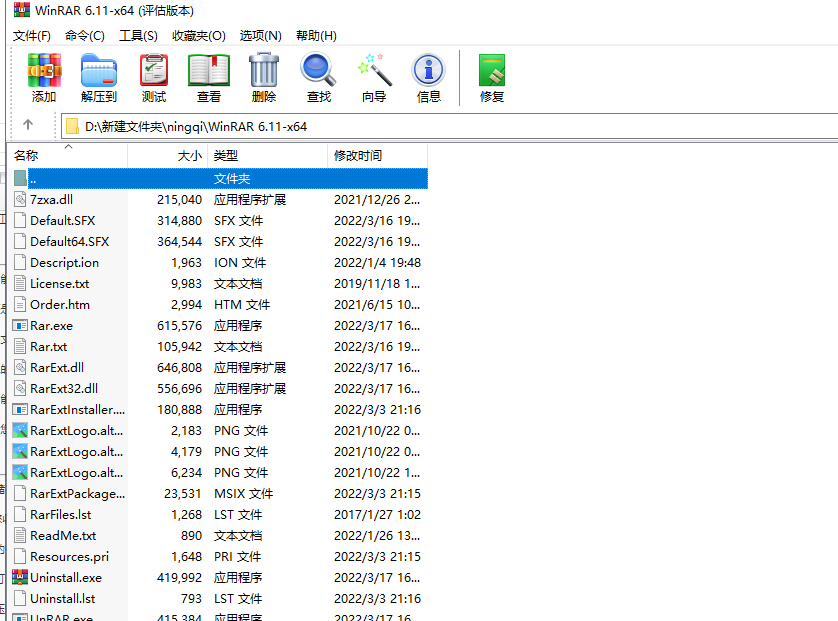Image resolution: width=838 pixels, height=621 pixels.
Task: Sort by the 名称 column header
Action: [x=68, y=156]
